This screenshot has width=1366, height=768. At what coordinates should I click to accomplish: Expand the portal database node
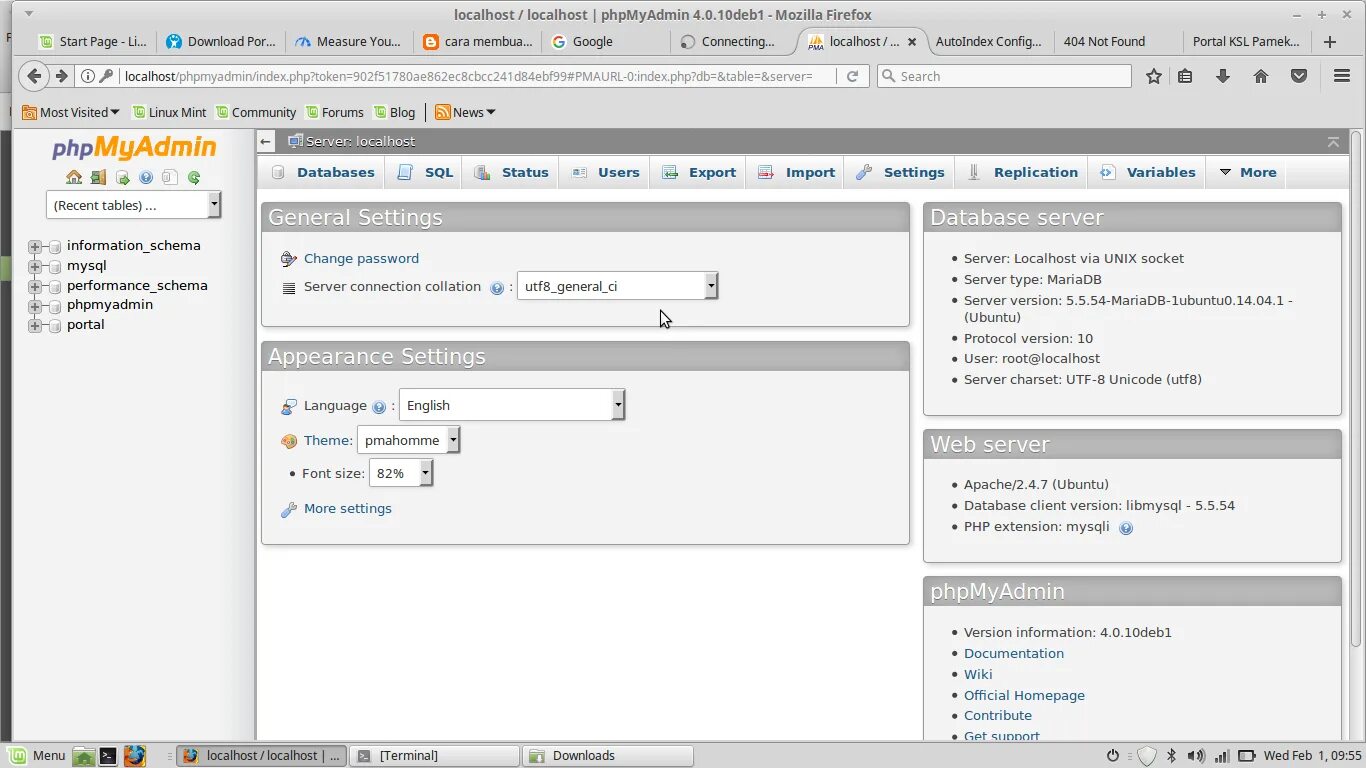[35, 325]
